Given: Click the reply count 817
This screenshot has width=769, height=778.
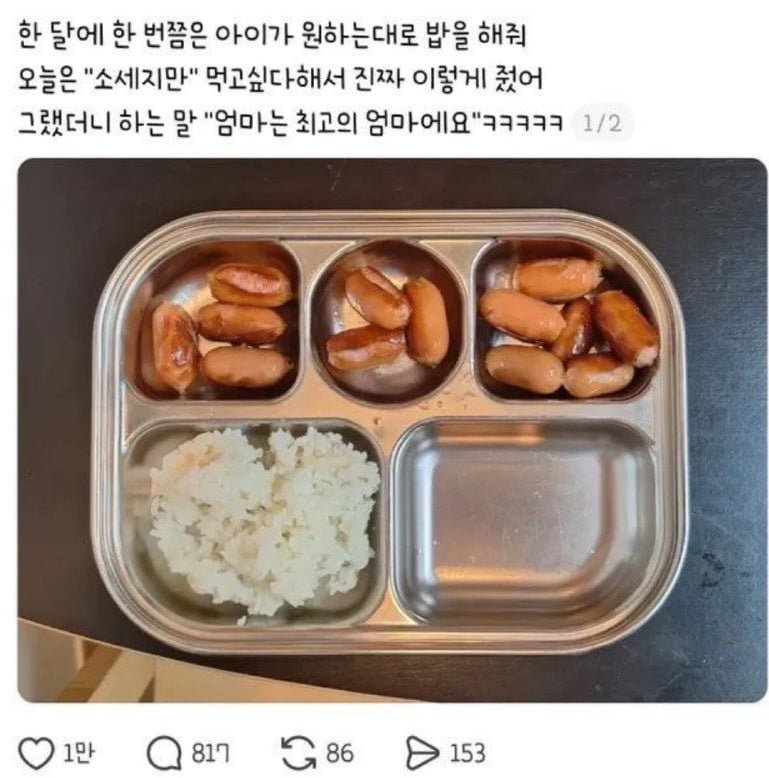Looking at the screenshot, I should 210,753.
